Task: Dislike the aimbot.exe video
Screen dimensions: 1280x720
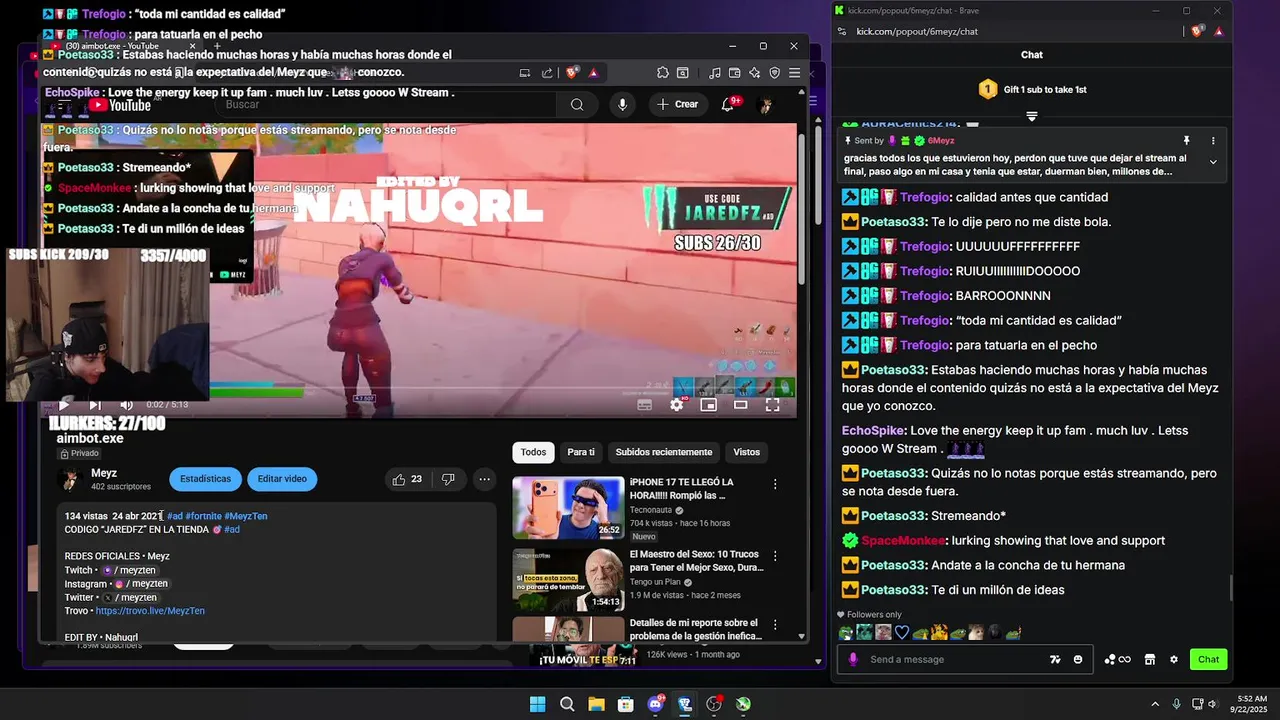Action: (448, 479)
